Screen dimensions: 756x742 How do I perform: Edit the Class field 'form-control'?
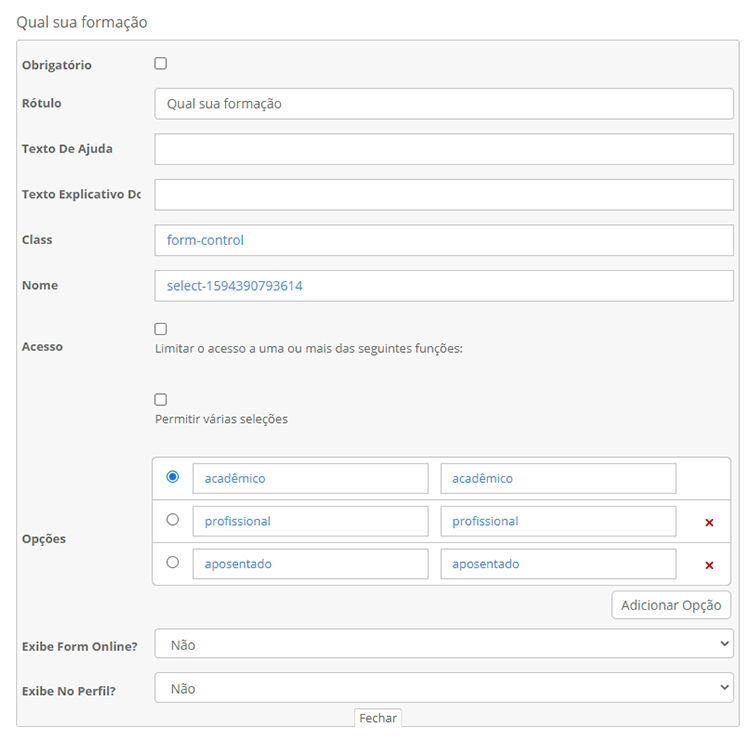point(444,240)
